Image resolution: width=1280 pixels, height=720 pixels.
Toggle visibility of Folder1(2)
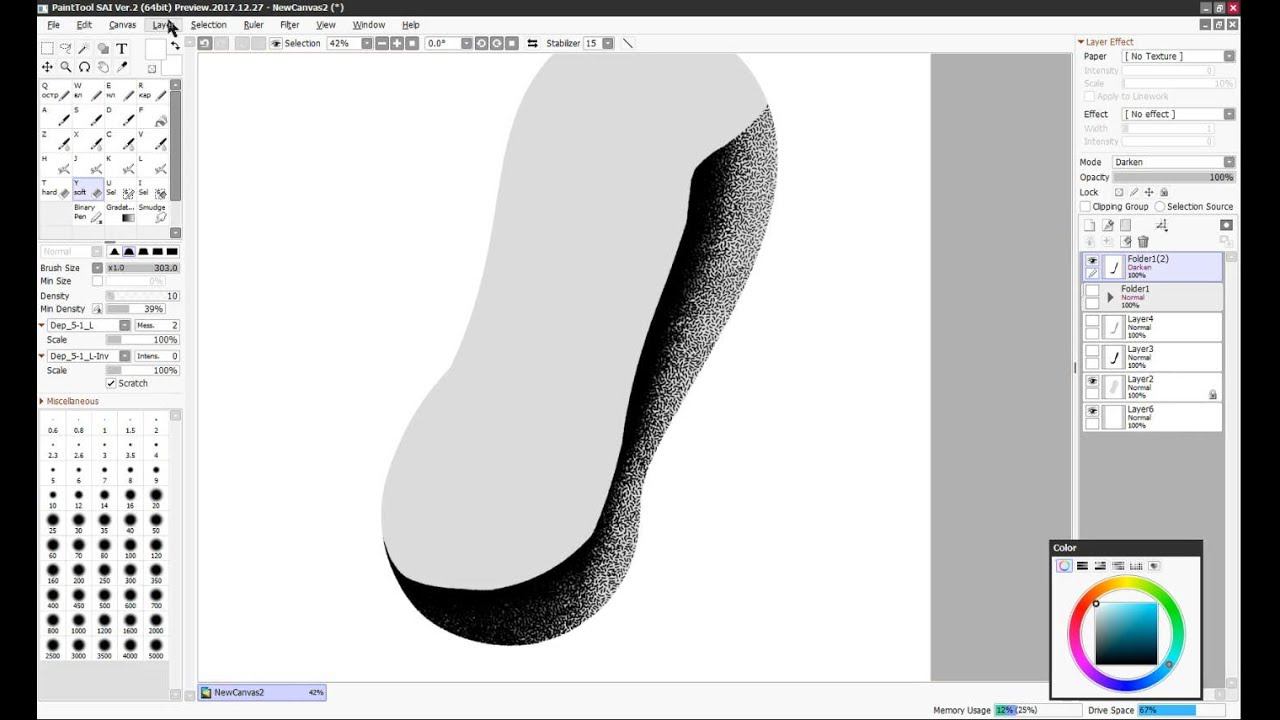coord(1092,260)
